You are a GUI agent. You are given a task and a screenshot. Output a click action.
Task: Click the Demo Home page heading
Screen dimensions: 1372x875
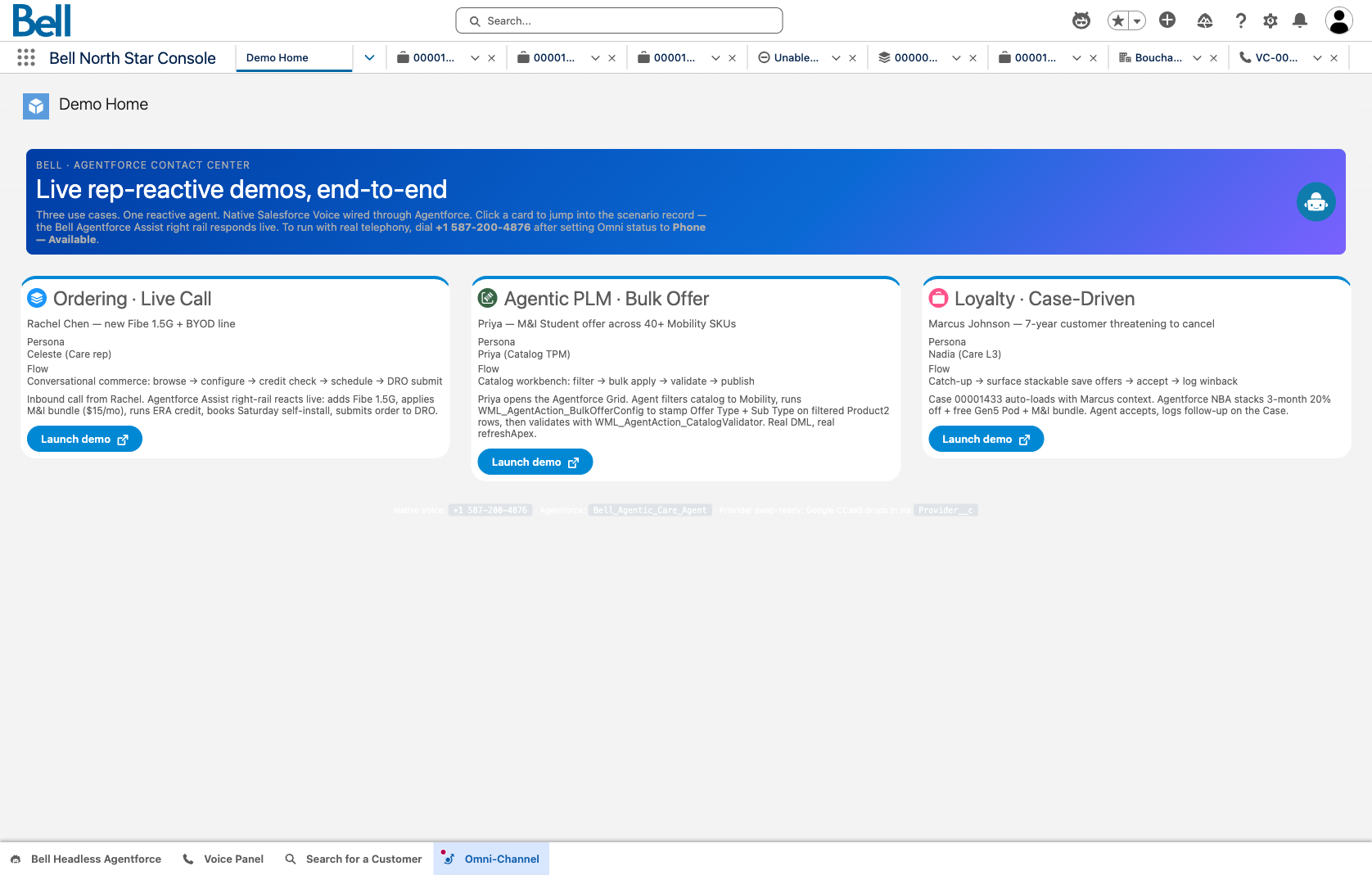[x=103, y=104]
